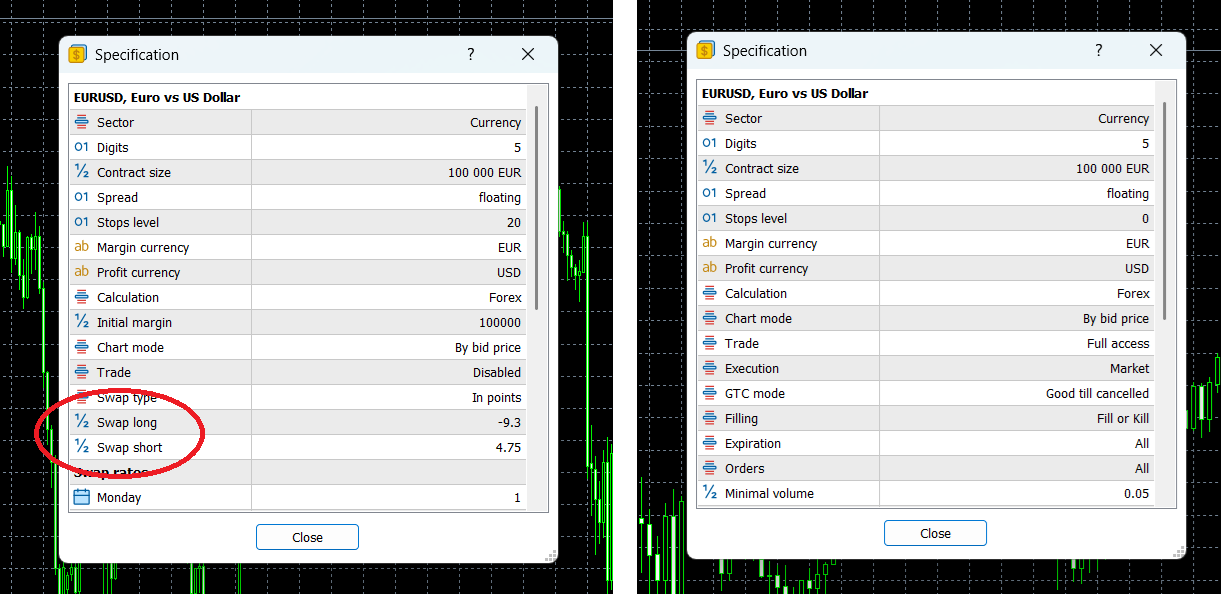Select Spread value 'floating' in right window
1221x594 pixels.
click(1128, 193)
